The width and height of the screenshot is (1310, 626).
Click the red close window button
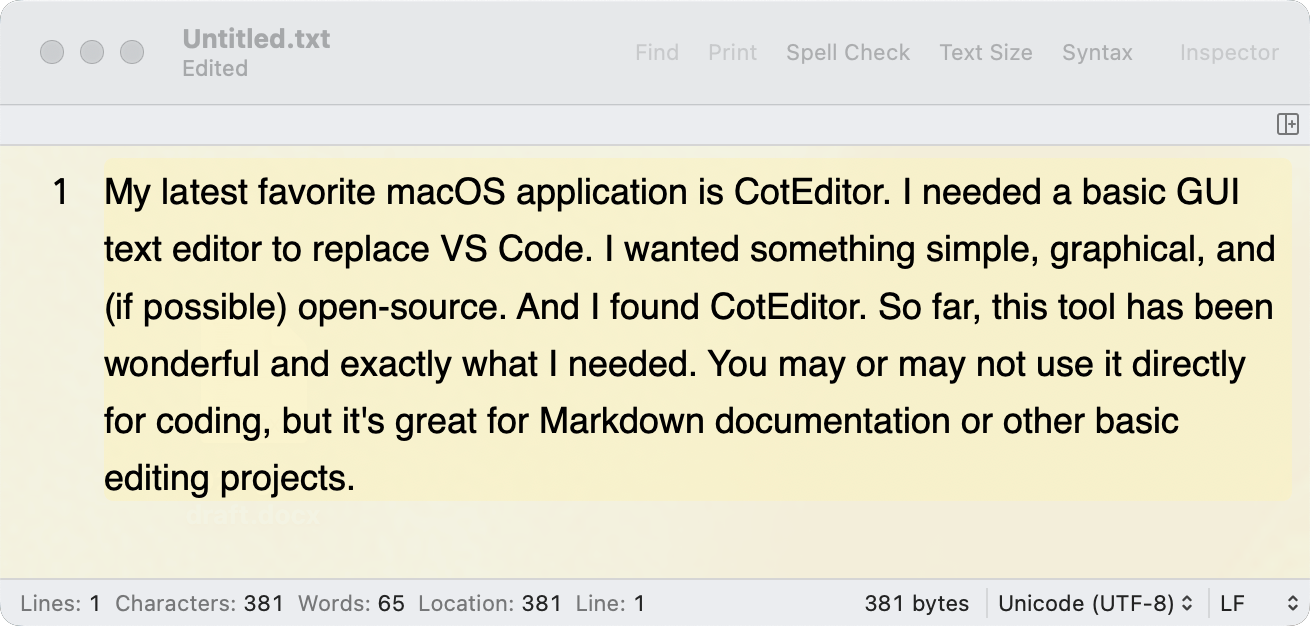(x=52, y=52)
